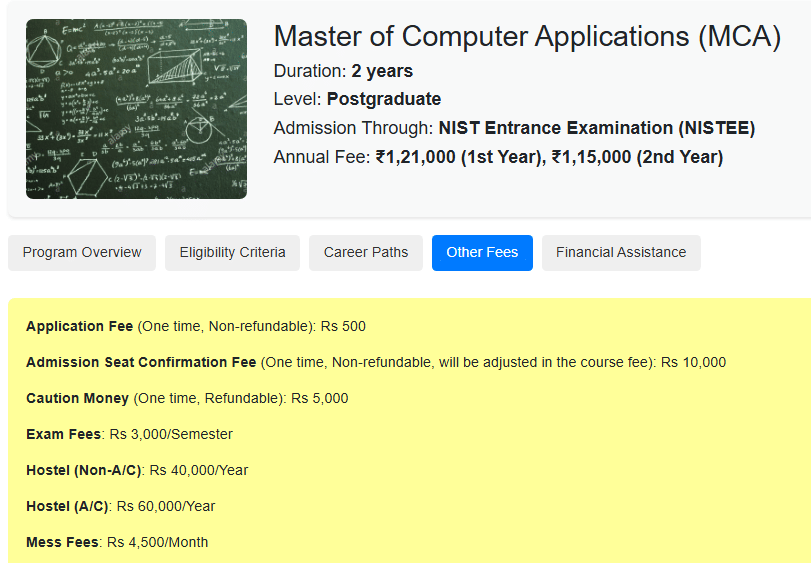811x563 pixels.
Task: Click NIST Entrance Examination (NISTEE) text
Action: tap(596, 128)
